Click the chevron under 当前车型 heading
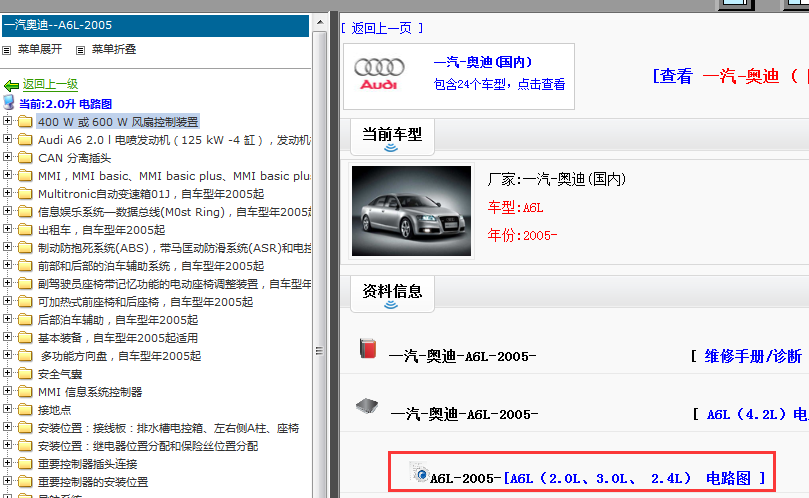The width and height of the screenshot is (809, 498). tap(391, 148)
